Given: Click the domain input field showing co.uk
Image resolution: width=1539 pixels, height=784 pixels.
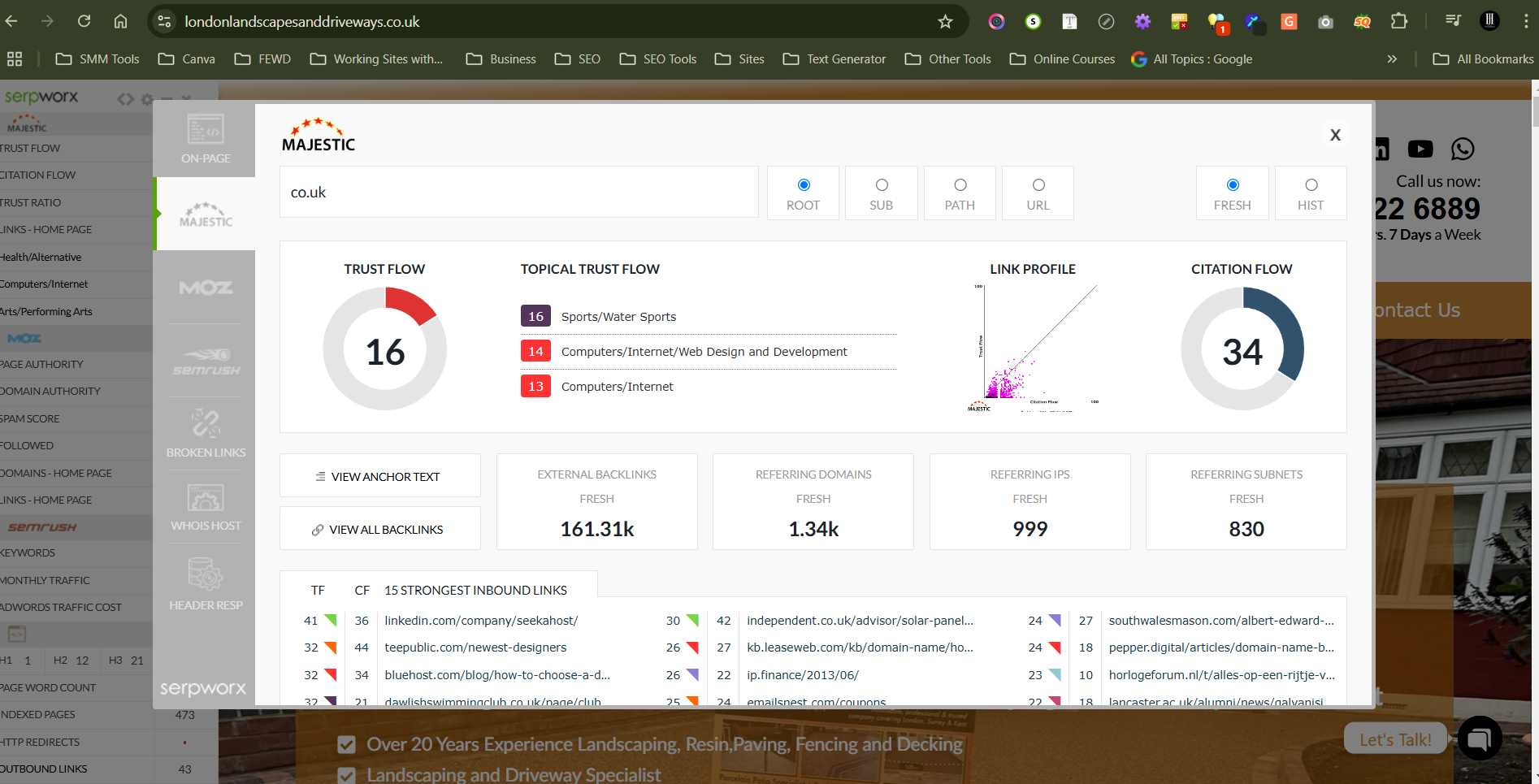Looking at the screenshot, I should (x=519, y=193).
